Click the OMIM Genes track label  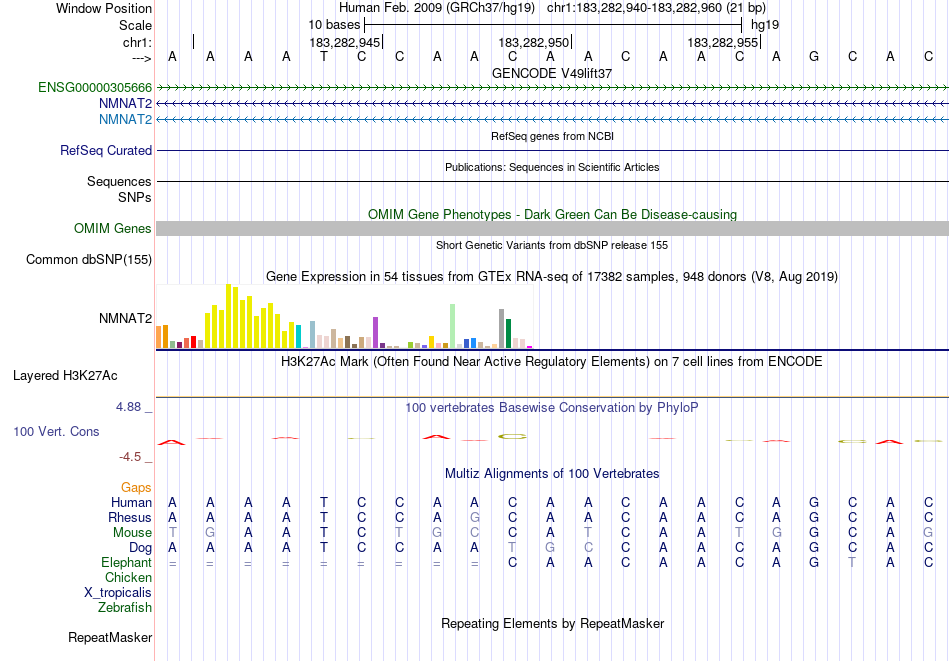(113, 228)
